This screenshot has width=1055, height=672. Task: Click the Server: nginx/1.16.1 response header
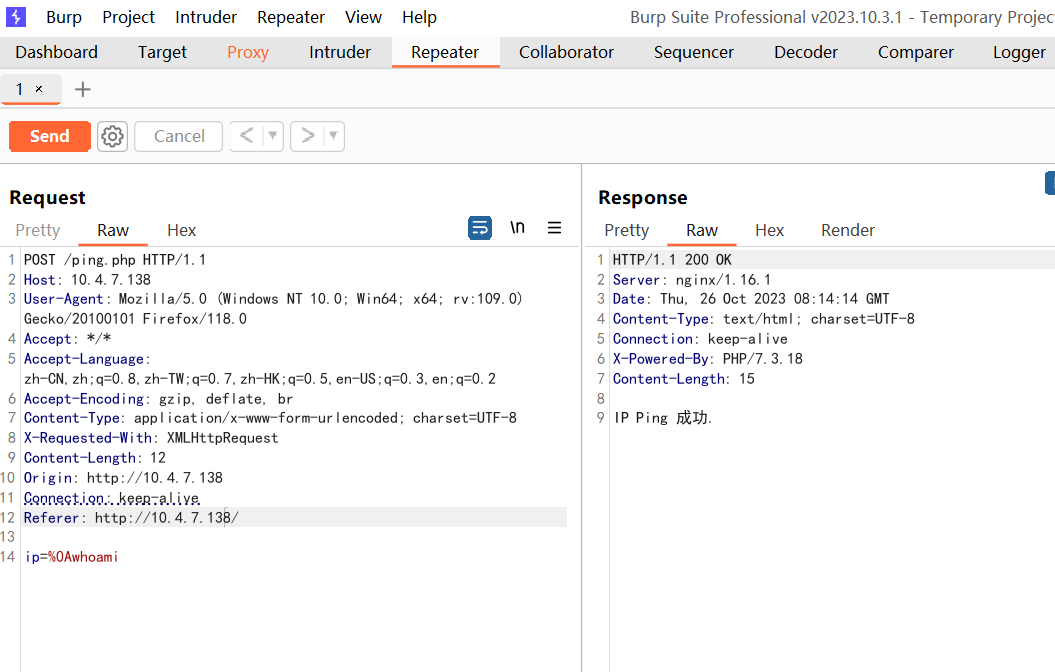pos(692,280)
